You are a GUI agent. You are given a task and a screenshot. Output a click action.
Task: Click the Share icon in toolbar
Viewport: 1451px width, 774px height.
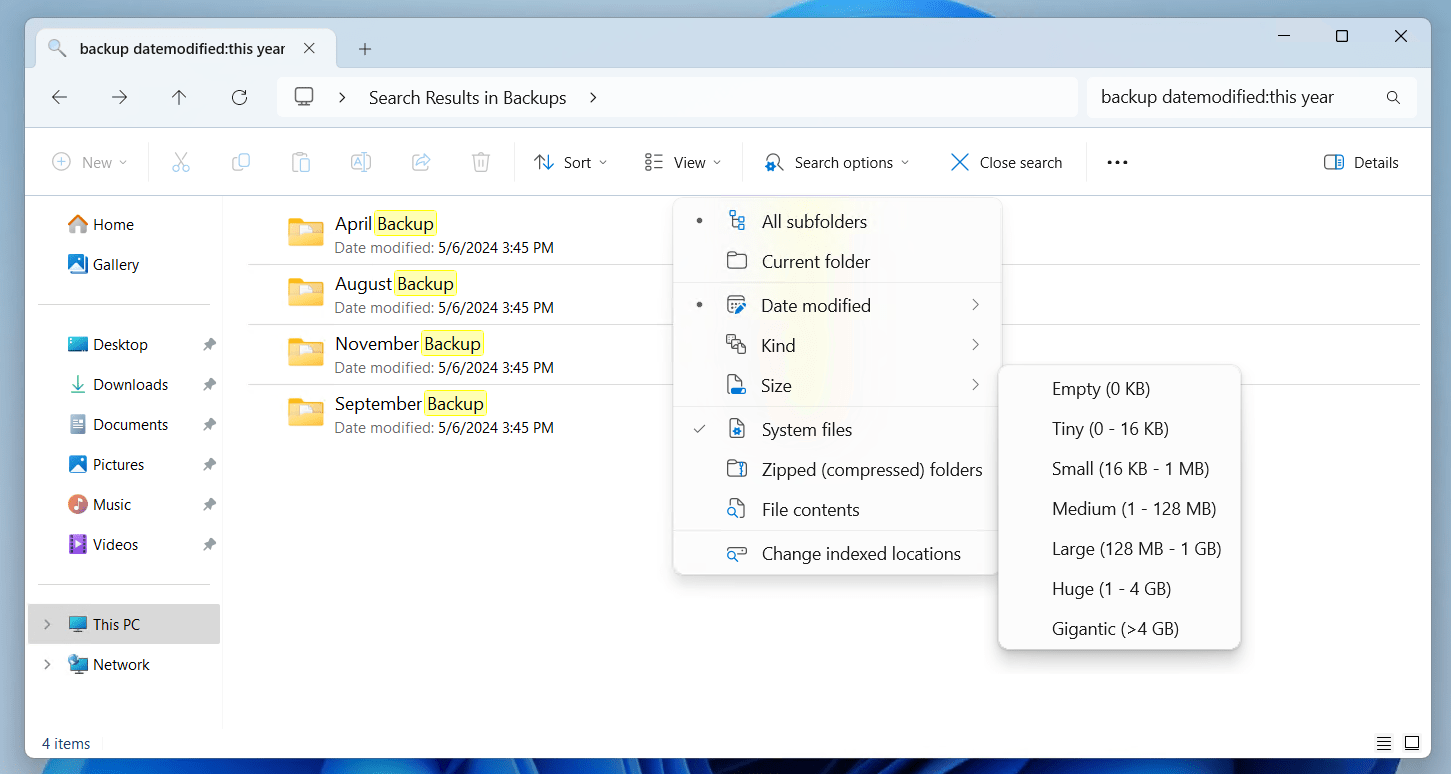pyautogui.click(x=421, y=162)
